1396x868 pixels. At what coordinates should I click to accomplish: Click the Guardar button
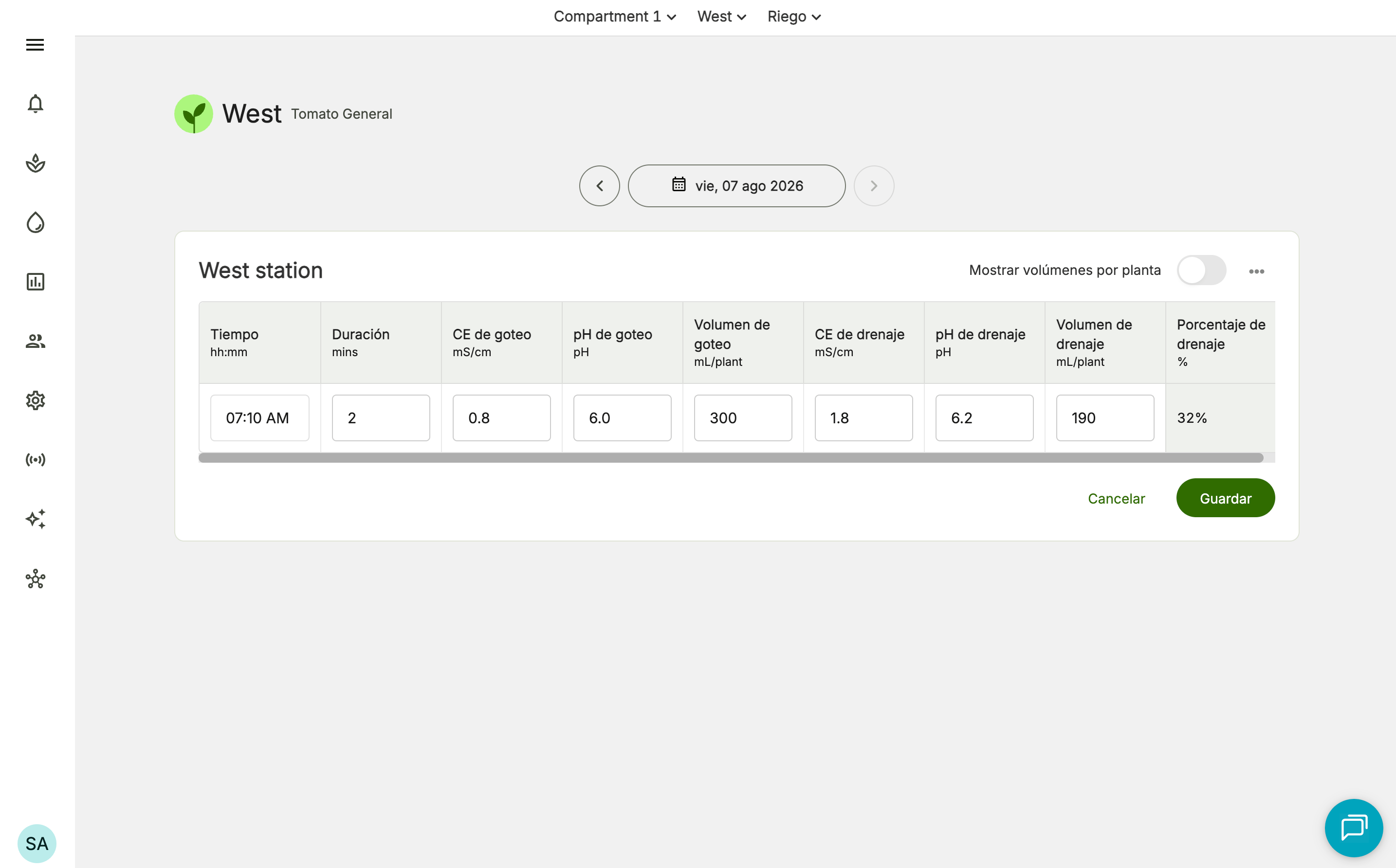click(1225, 498)
